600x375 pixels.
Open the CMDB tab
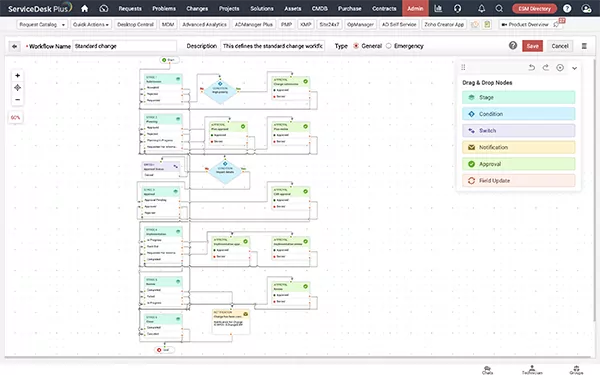coord(320,8)
